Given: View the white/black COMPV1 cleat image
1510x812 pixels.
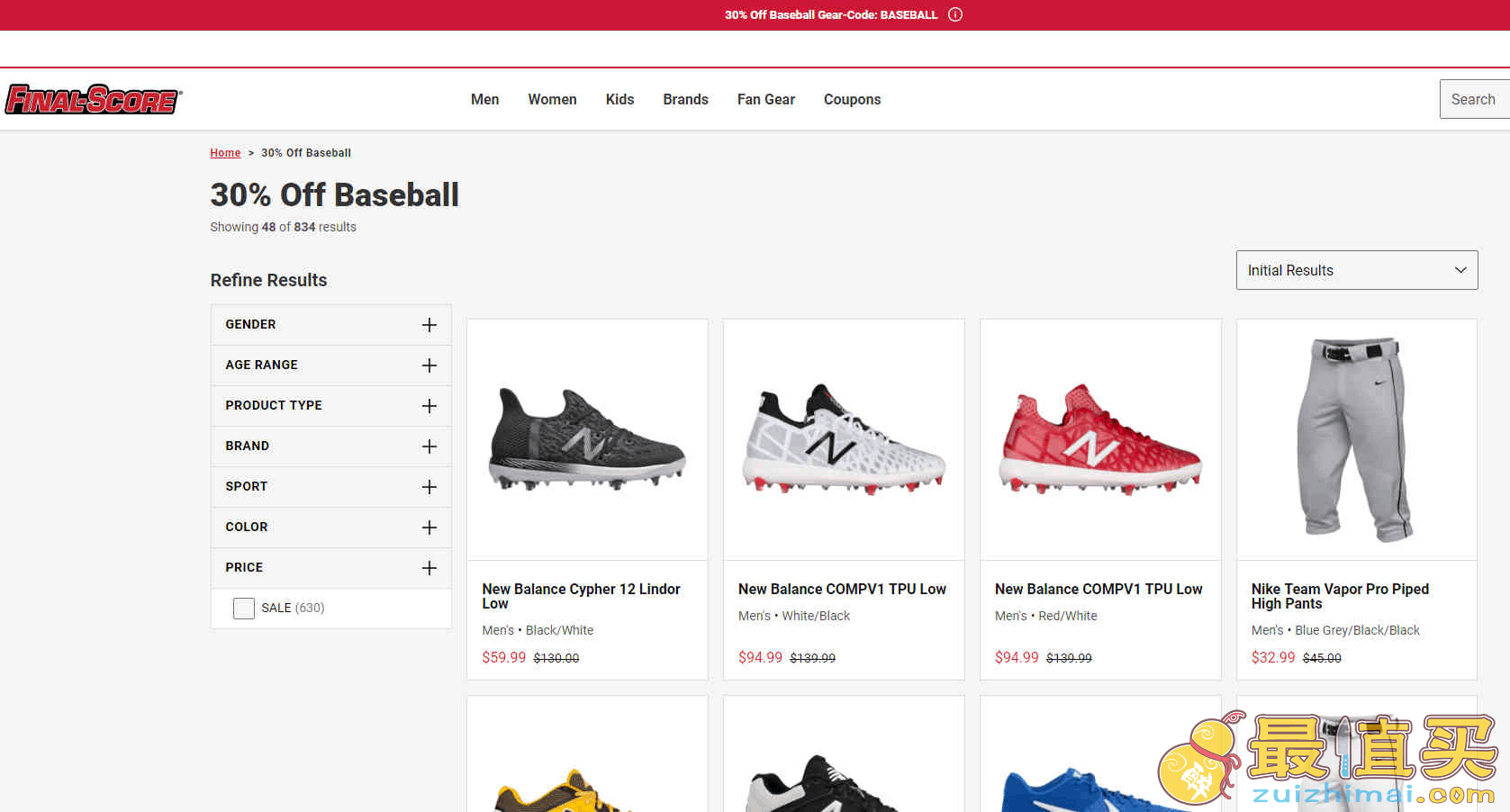Looking at the screenshot, I should [844, 439].
